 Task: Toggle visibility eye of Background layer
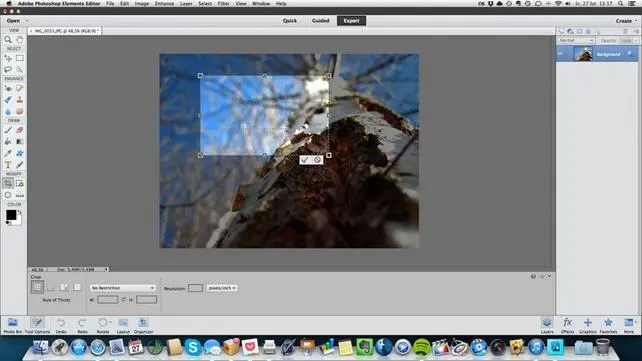pyautogui.click(x=561, y=54)
